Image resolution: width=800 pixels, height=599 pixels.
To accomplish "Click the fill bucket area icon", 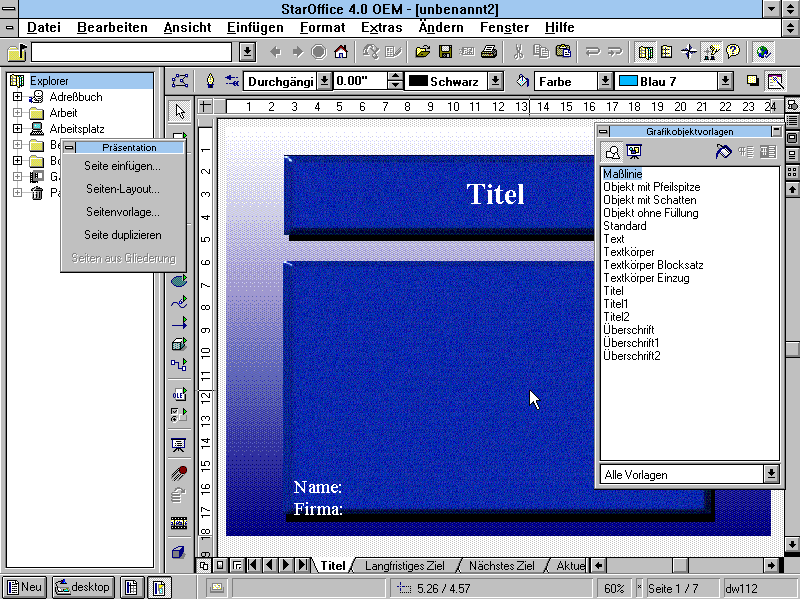I will pyautogui.click(x=522, y=81).
